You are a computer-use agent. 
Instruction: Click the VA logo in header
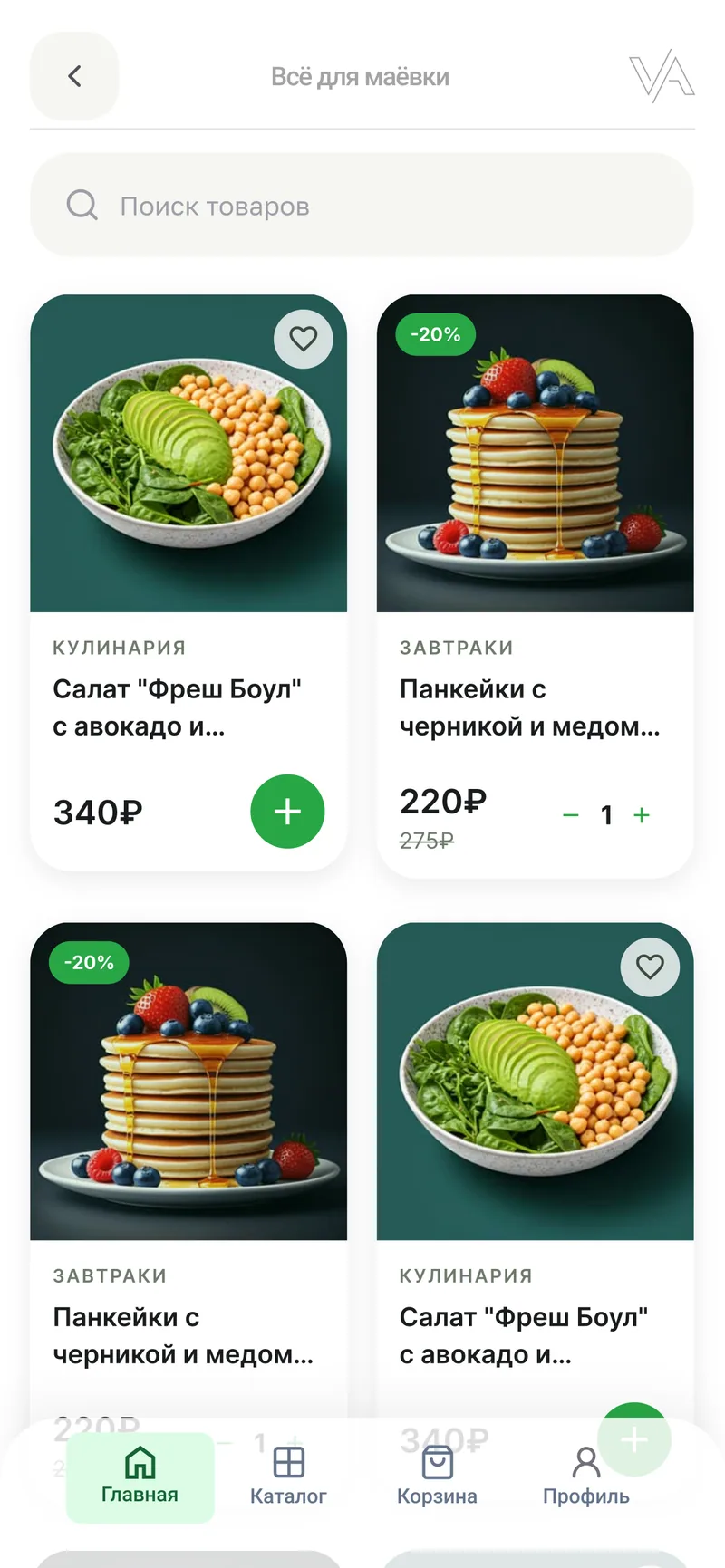coord(662,76)
